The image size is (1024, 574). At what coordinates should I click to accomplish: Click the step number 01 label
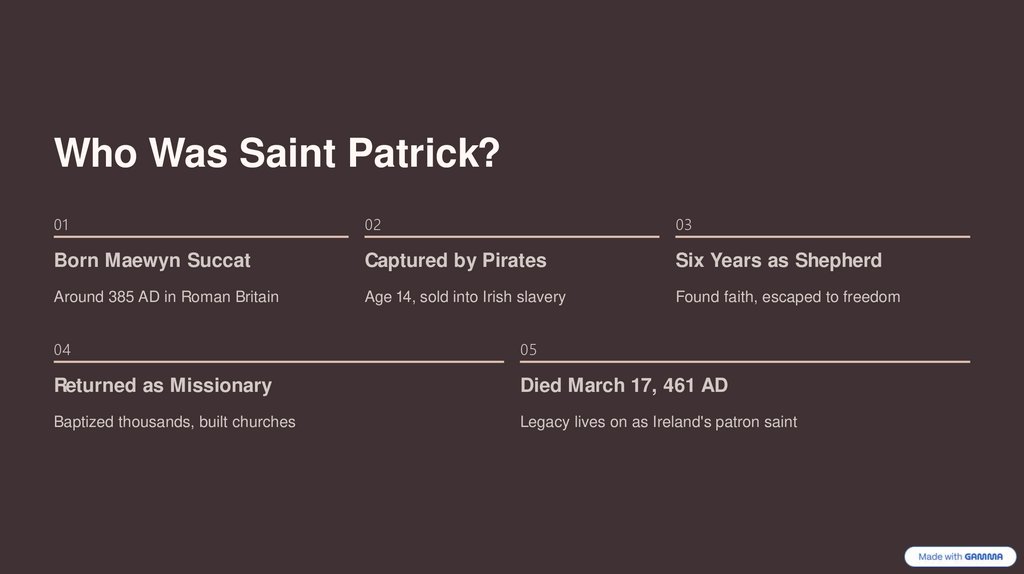[x=62, y=225]
